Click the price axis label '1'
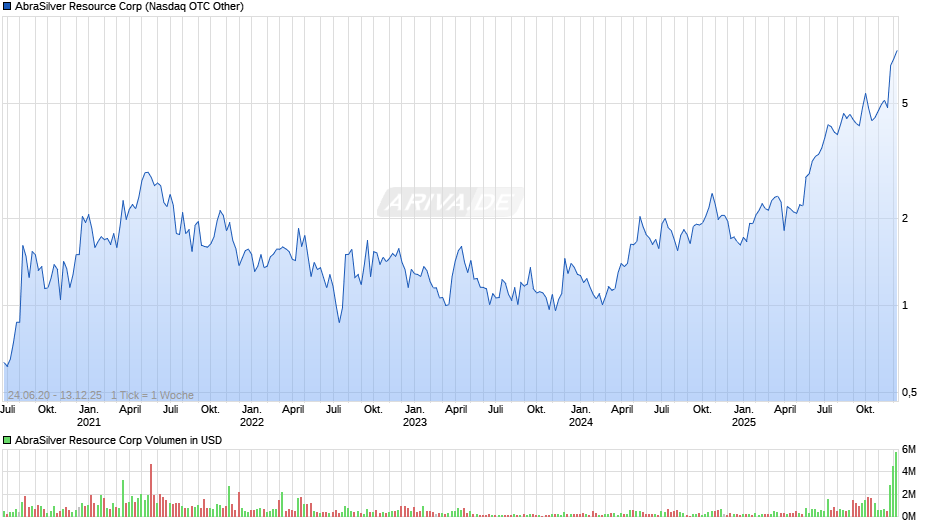Viewport: 940px width, 526px height. [x=905, y=306]
